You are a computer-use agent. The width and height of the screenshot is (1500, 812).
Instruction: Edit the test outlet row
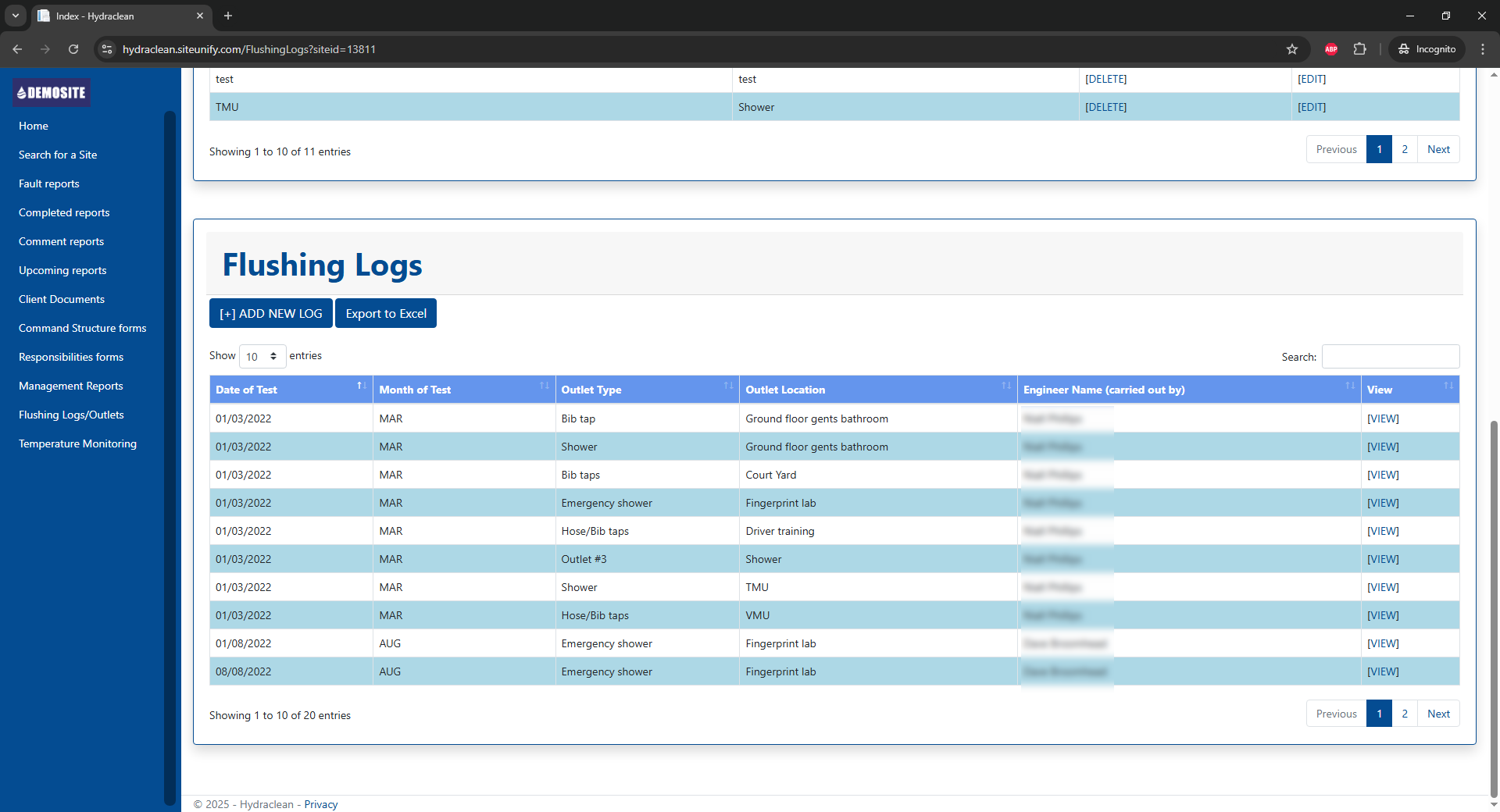[x=1312, y=79]
